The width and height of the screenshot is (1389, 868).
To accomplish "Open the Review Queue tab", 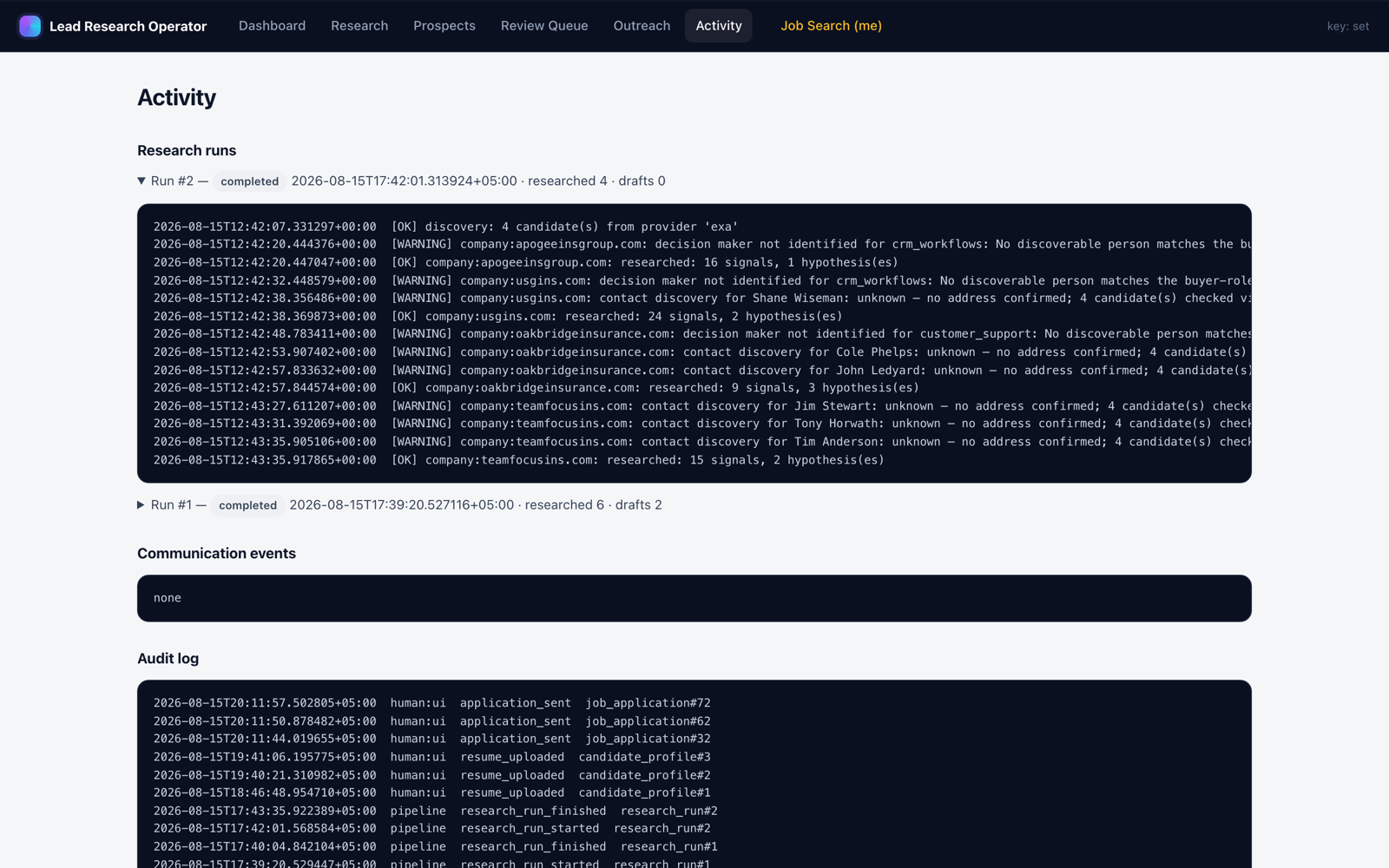I will pyautogui.click(x=544, y=26).
